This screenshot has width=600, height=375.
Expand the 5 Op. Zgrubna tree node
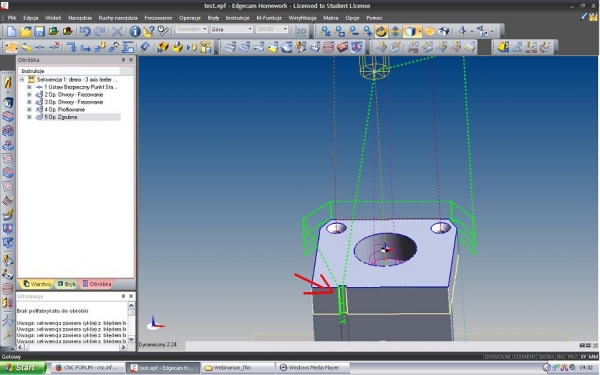tap(29, 117)
